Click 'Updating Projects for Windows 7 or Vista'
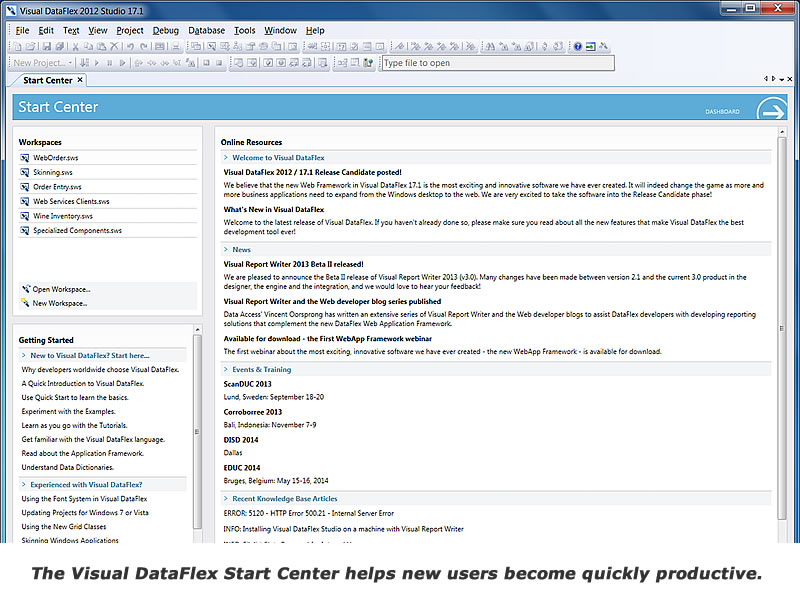Screen dimensions: 800x600 click(85, 513)
